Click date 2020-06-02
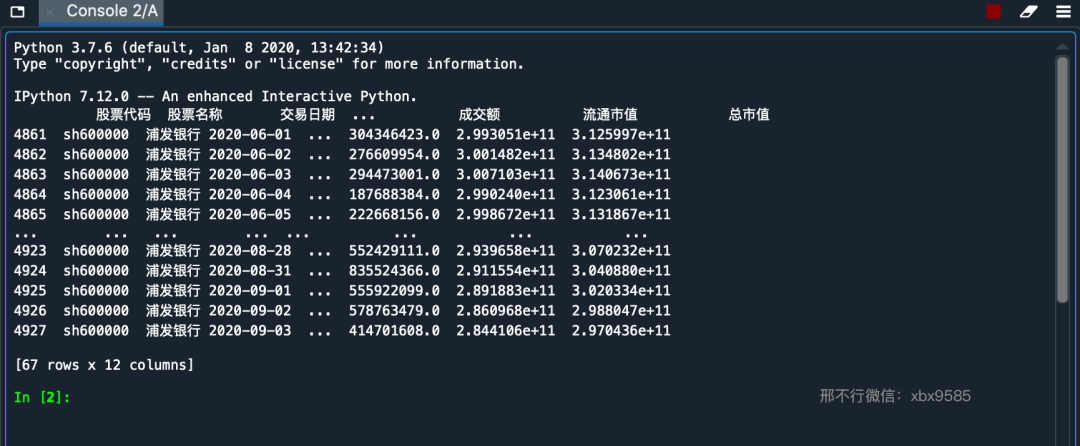The image size is (1080, 446). [x=250, y=155]
